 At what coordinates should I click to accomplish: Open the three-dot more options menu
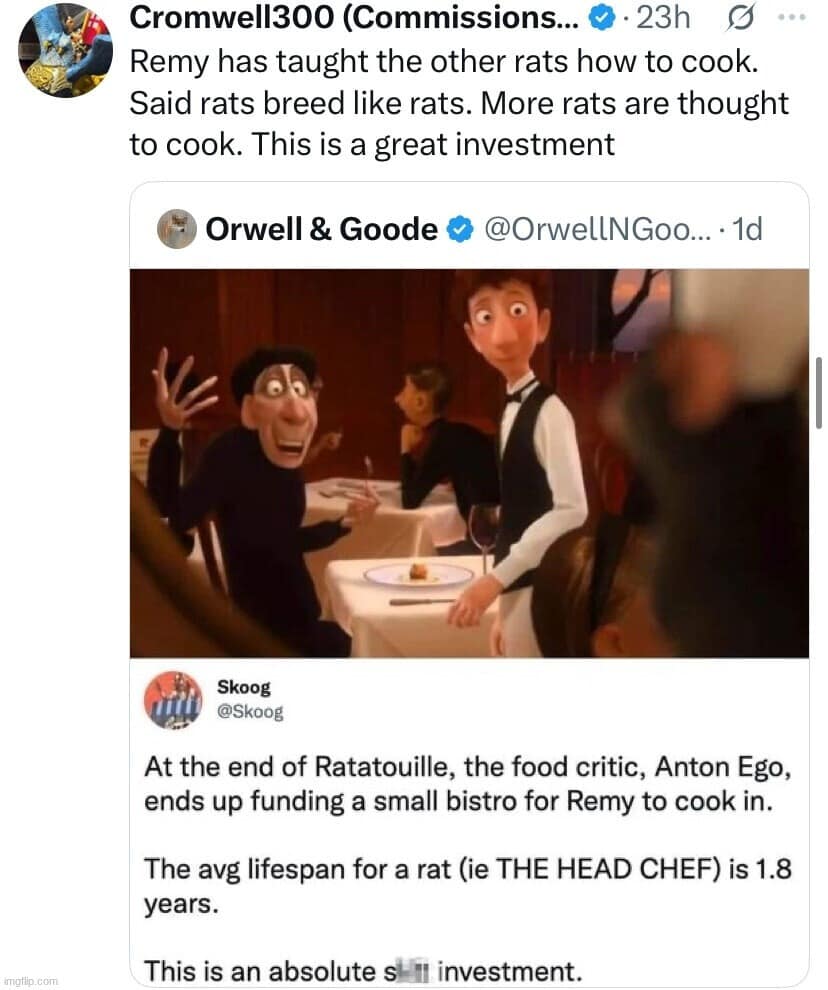(x=791, y=17)
